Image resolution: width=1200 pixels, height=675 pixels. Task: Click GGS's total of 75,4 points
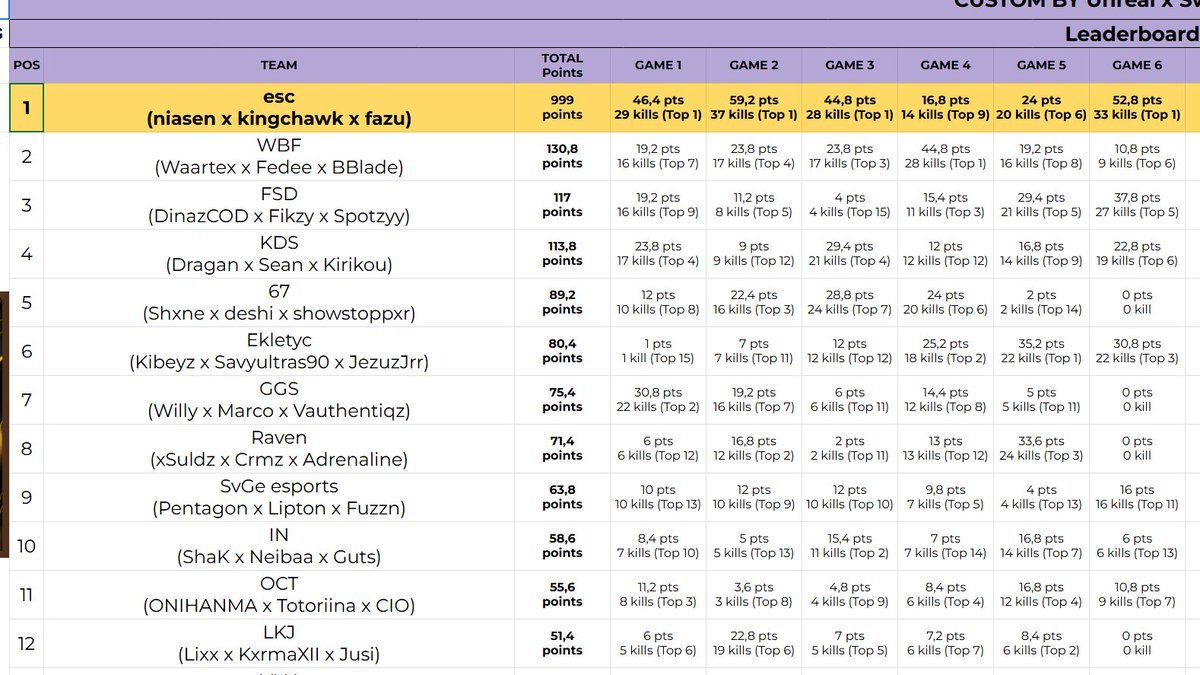tap(562, 400)
